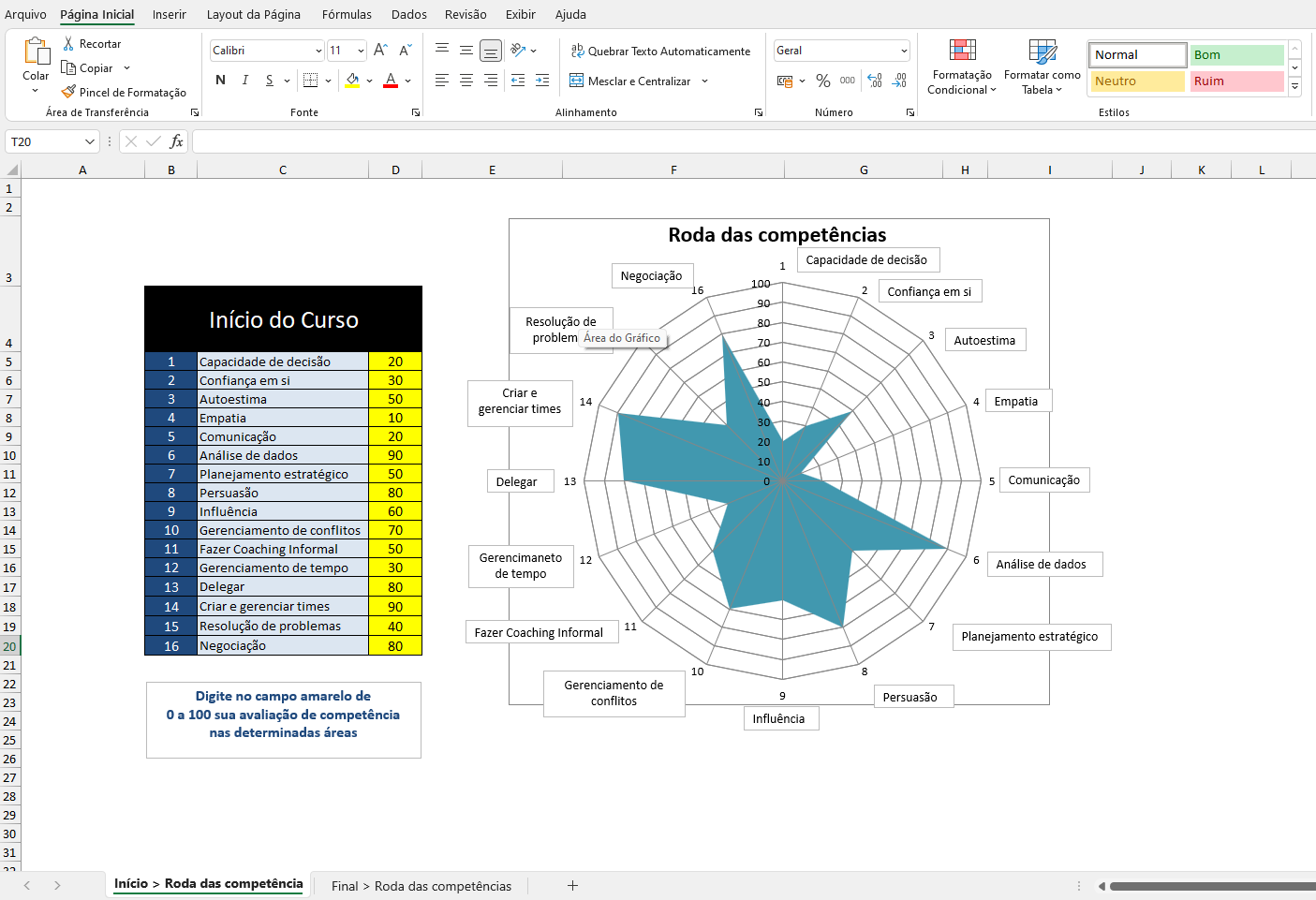Apply the Bom cell style
This screenshot has height=900, width=1316.
point(1236,55)
